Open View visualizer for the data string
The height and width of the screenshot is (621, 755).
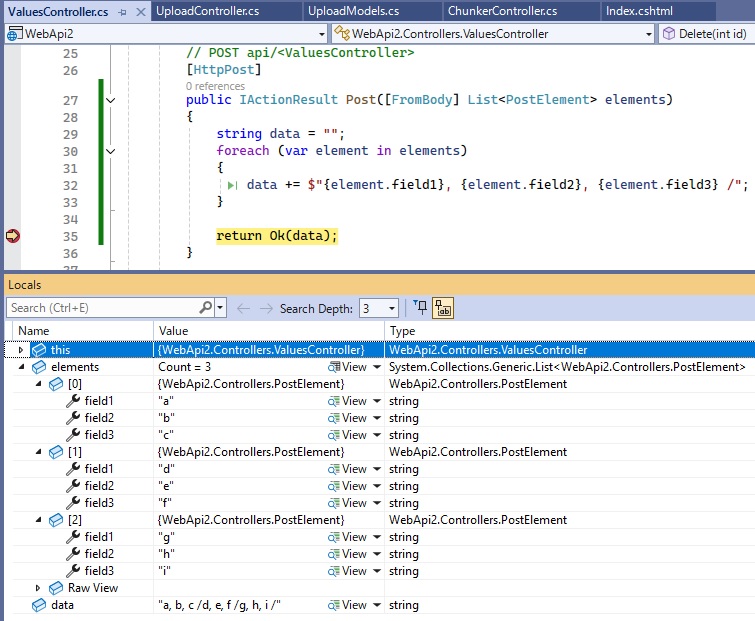point(347,605)
